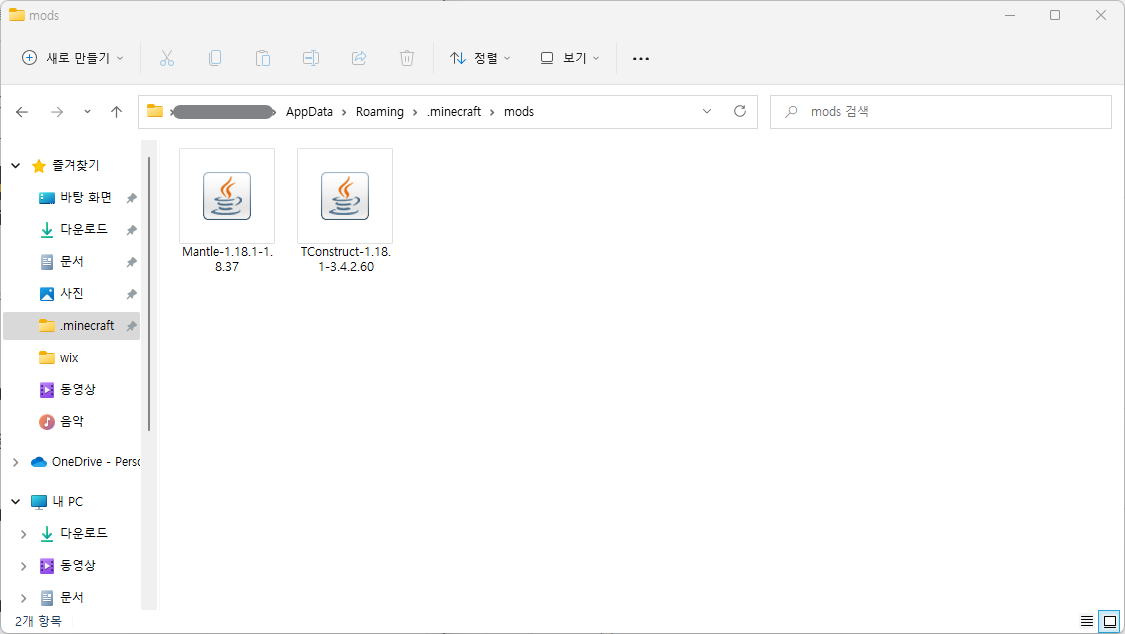Go forward with the right arrow
Viewport: 1125px width, 634px height.
57,112
